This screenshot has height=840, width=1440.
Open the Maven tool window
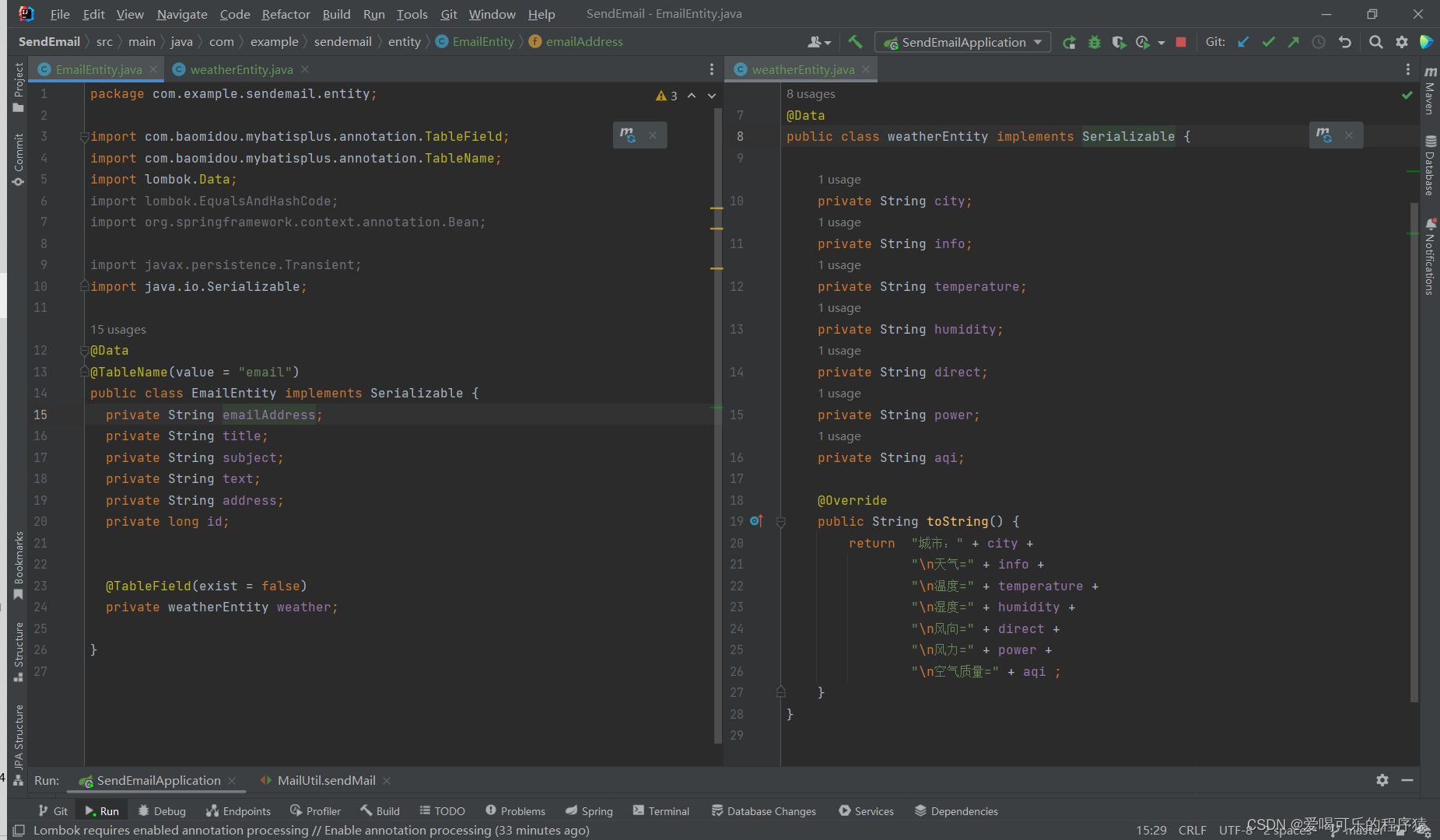(x=1430, y=90)
